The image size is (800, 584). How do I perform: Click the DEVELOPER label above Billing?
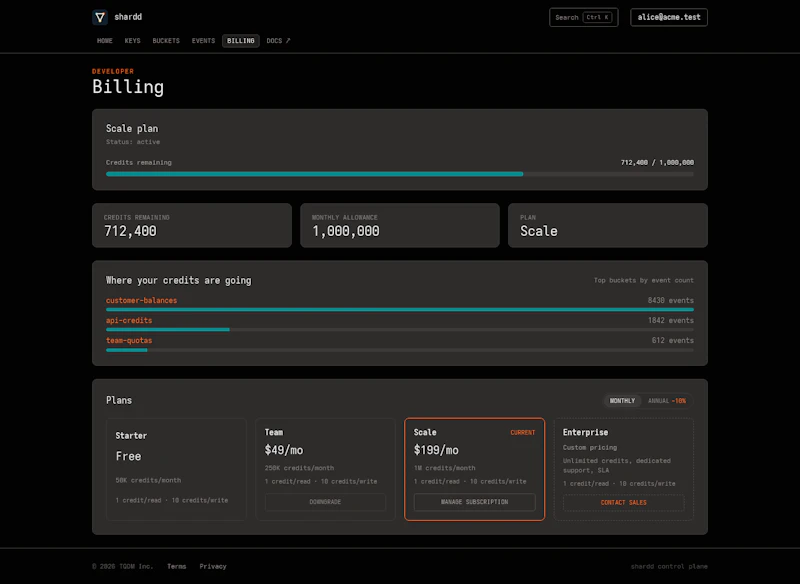click(113, 71)
